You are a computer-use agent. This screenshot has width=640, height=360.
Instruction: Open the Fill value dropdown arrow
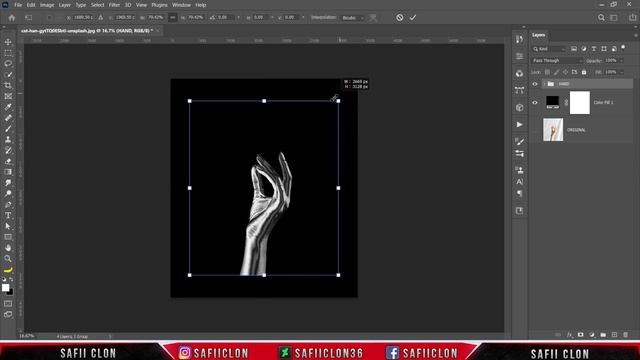pyautogui.click(x=622, y=72)
